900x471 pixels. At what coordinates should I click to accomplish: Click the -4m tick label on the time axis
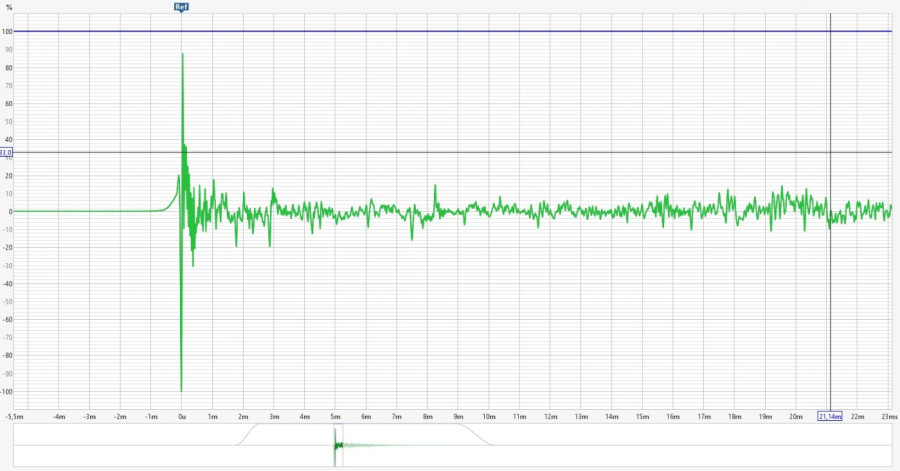tap(59, 416)
